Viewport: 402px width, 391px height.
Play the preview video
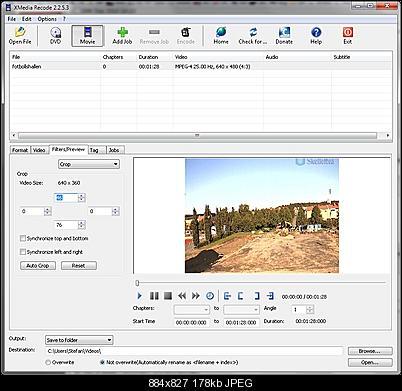point(139,296)
